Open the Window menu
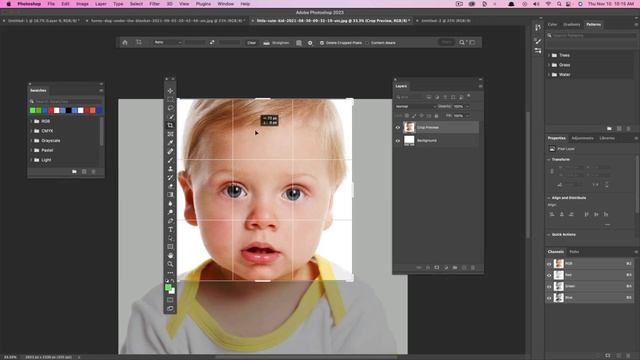The height and width of the screenshot is (360, 640). [x=225, y=4]
